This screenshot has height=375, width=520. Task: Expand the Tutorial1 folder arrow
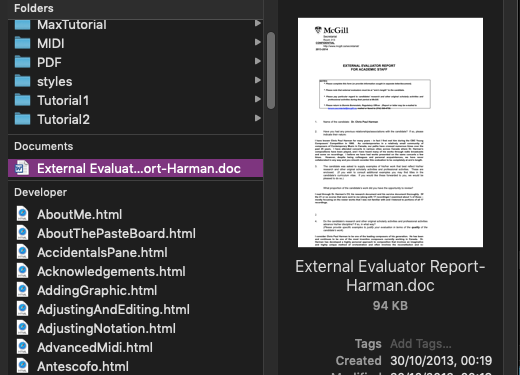(x=258, y=99)
